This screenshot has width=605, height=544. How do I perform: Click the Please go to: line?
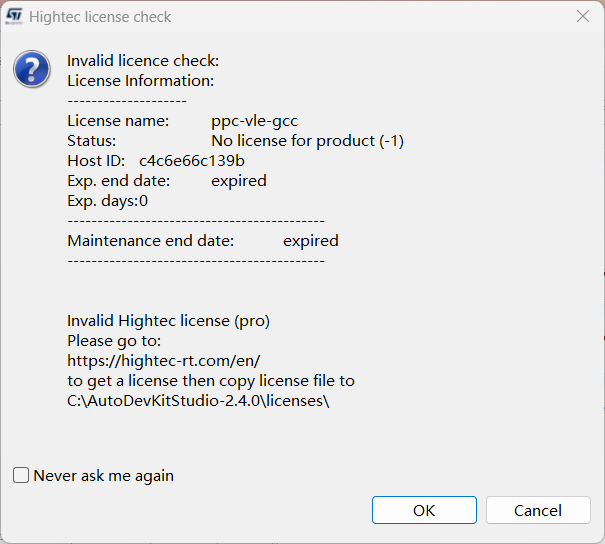(x=114, y=341)
